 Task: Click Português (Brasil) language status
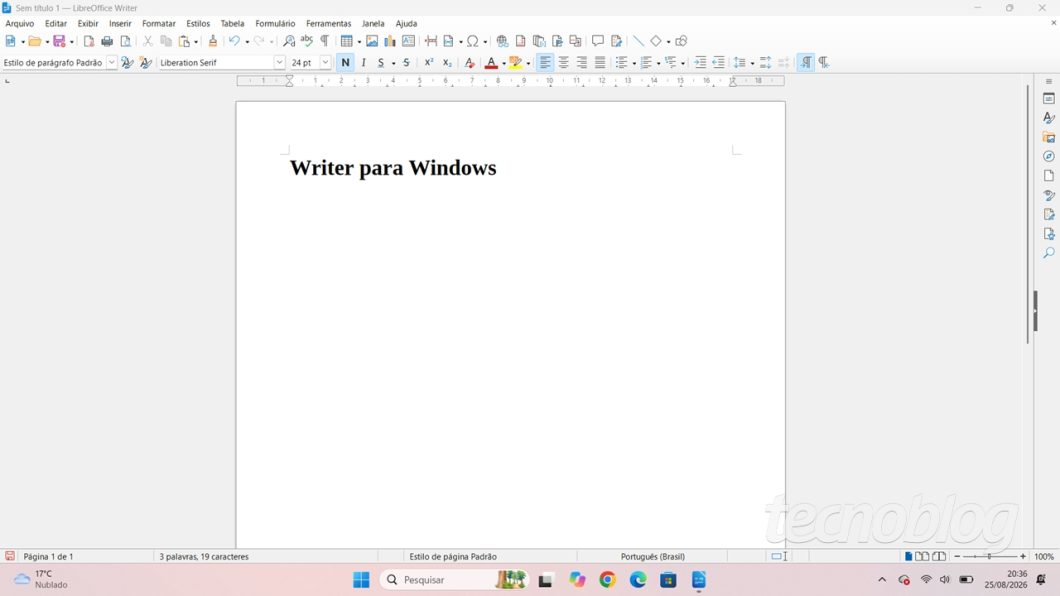(x=652, y=557)
